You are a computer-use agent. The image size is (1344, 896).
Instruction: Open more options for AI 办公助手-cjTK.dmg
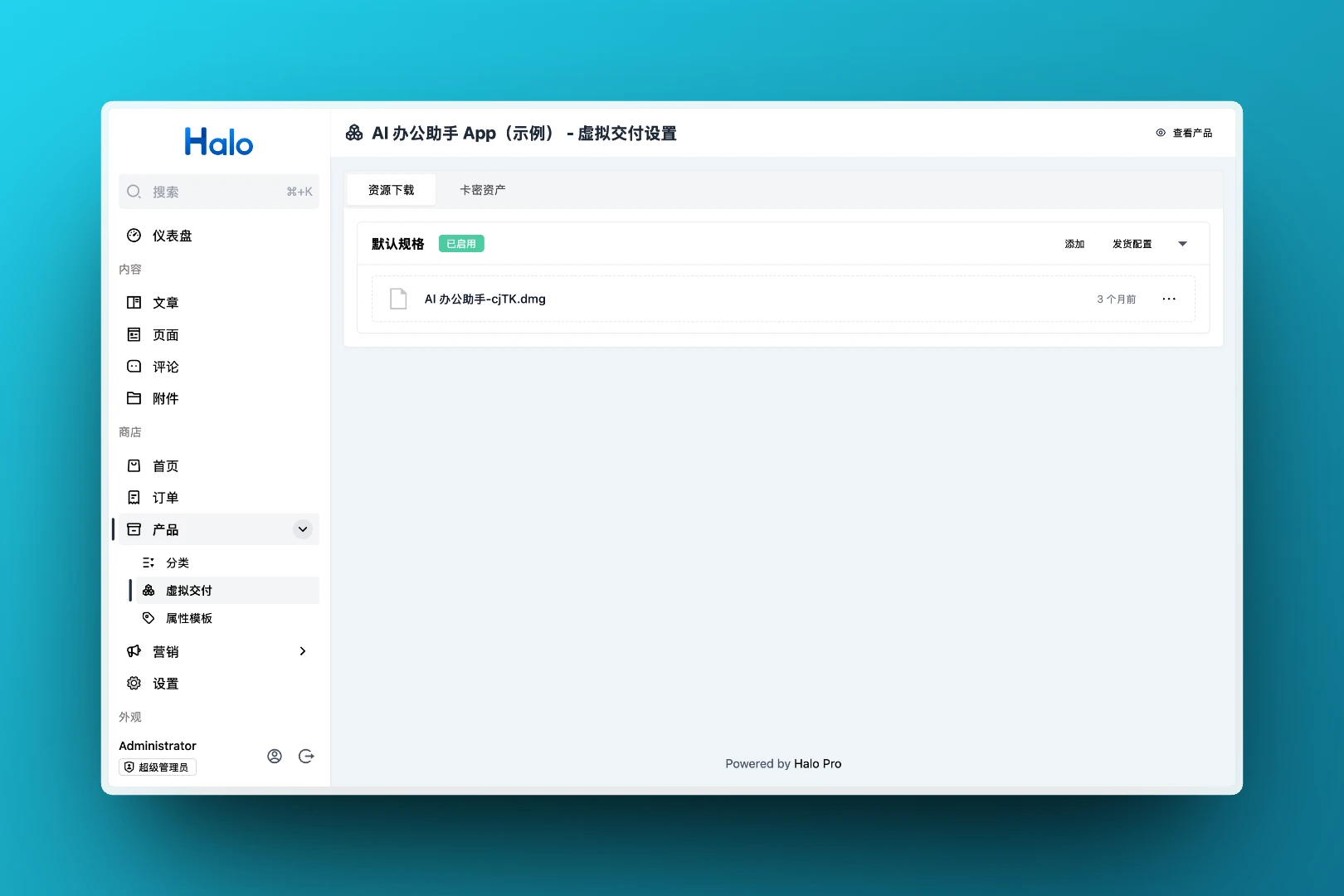click(1169, 299)
